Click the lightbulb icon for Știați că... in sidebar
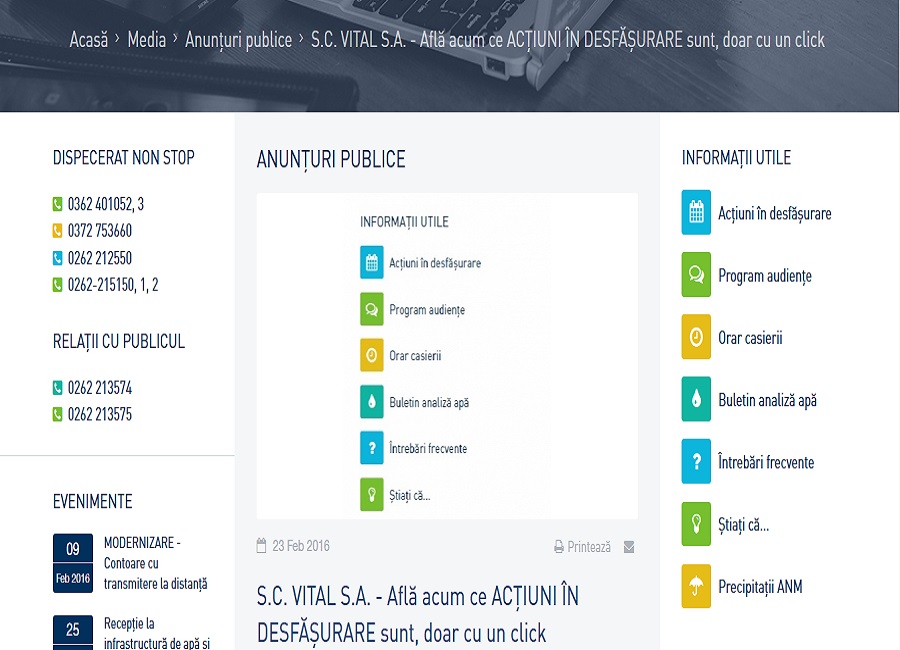 [x=696, y=524]
